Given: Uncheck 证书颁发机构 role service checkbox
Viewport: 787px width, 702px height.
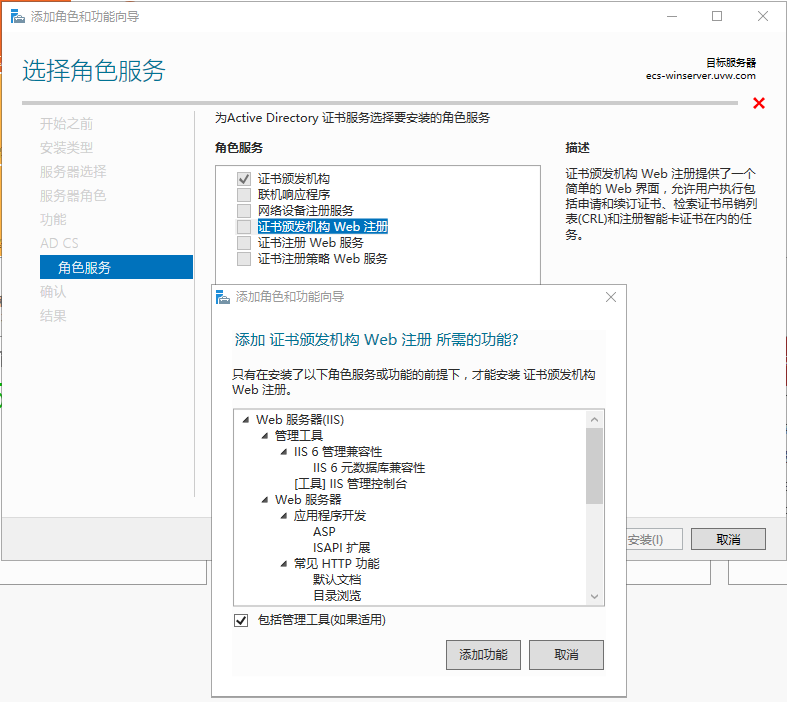Looking at the screenshot, I should (244, 179).
